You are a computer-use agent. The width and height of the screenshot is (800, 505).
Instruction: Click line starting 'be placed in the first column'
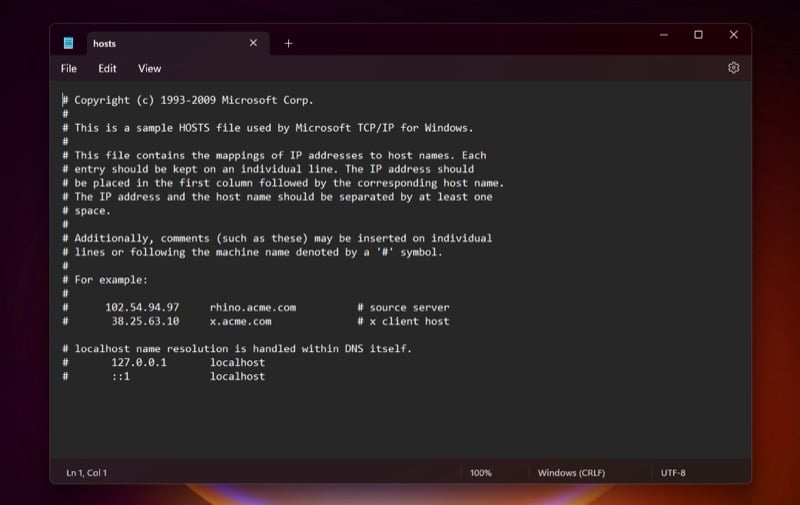coord(283,183)
